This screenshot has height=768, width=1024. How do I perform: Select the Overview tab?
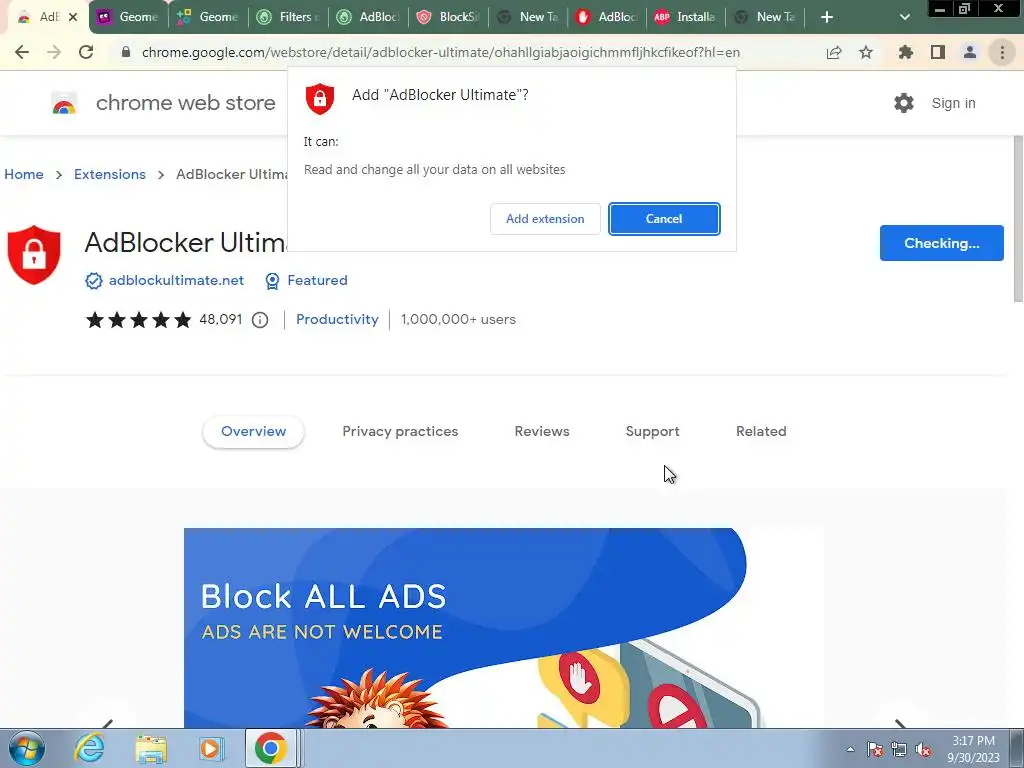[x=253, y=431]
